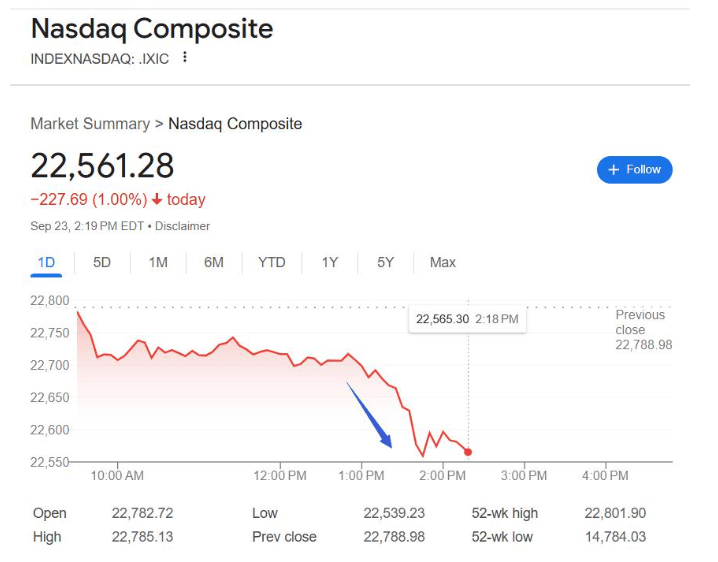Switch to the 1M chart range
The image size is (718, 562).
click(158, 262)
